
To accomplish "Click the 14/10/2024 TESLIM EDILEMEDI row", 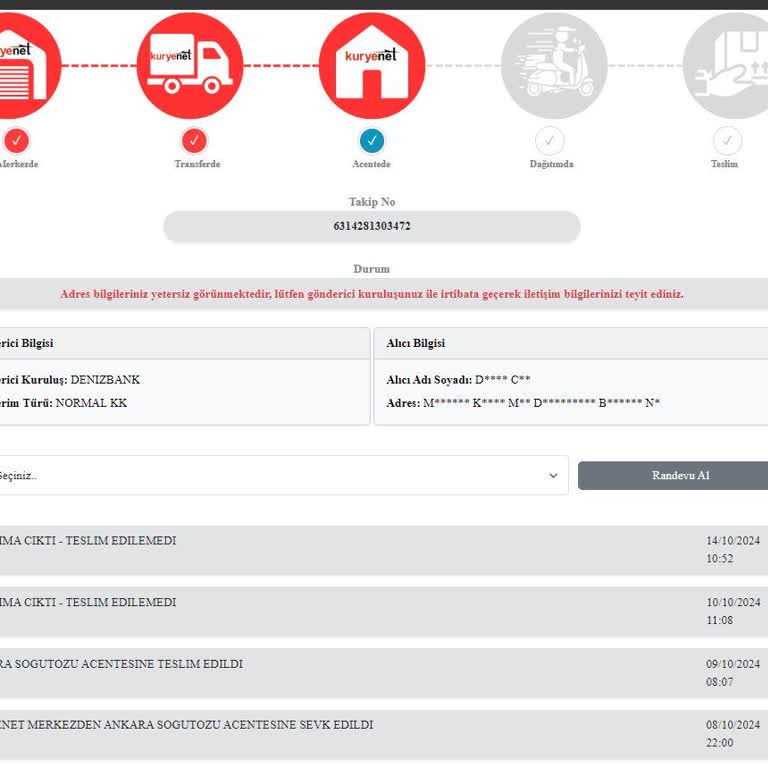I will click(384, 550).
